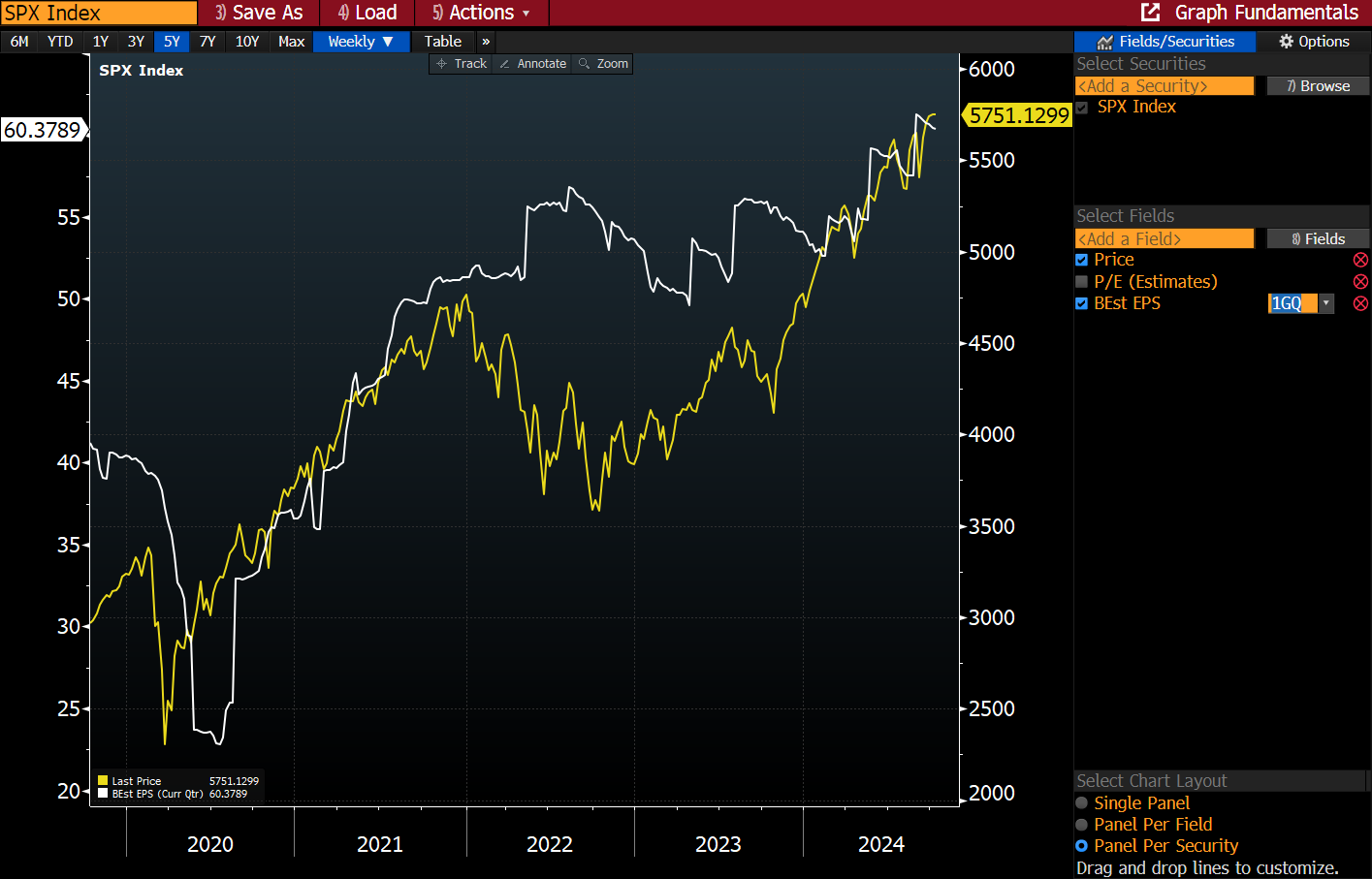Enable the P/E (Estimates) checkbox
The height and width of the screenshot is (879, 1372).
[x=1081, y=281]
